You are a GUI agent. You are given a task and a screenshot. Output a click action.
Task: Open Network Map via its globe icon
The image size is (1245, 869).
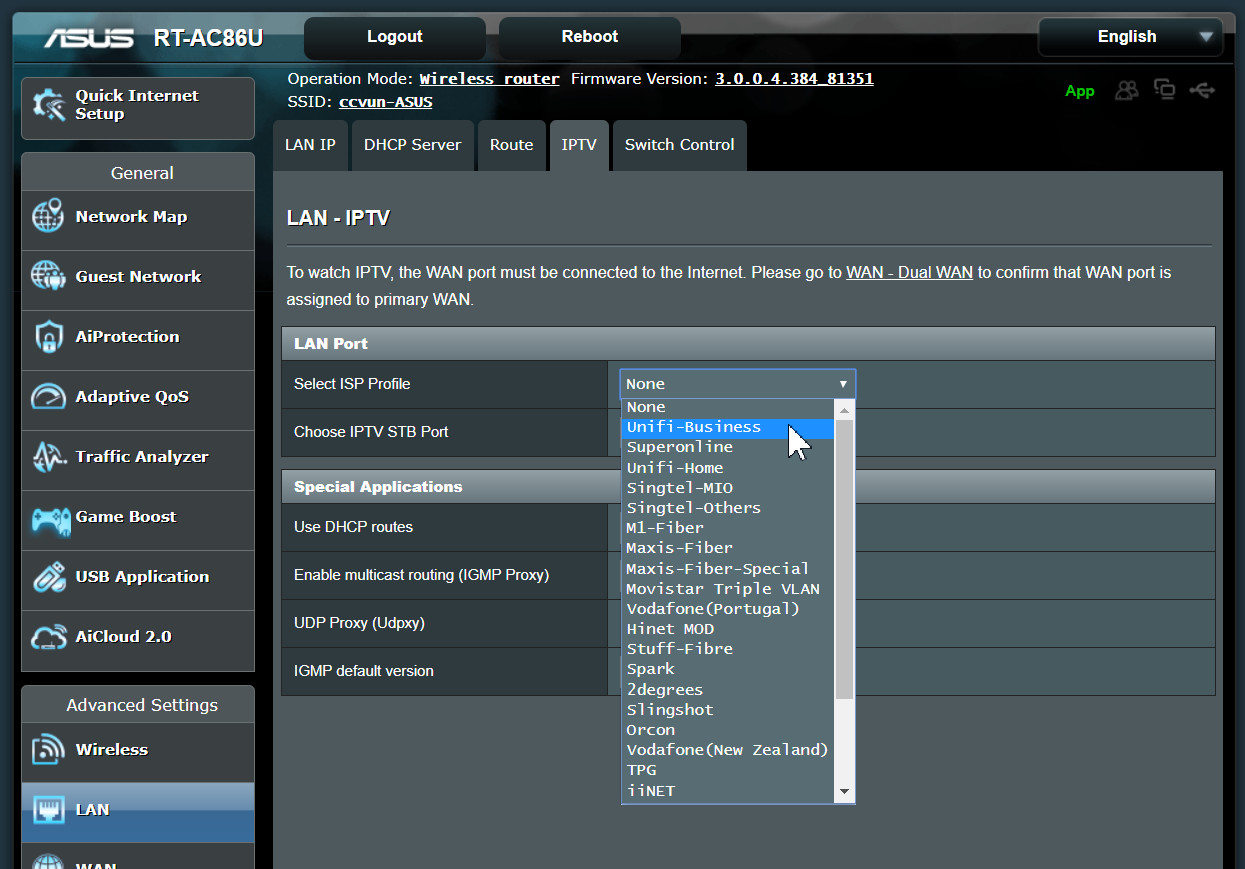[x=48, y=217]
